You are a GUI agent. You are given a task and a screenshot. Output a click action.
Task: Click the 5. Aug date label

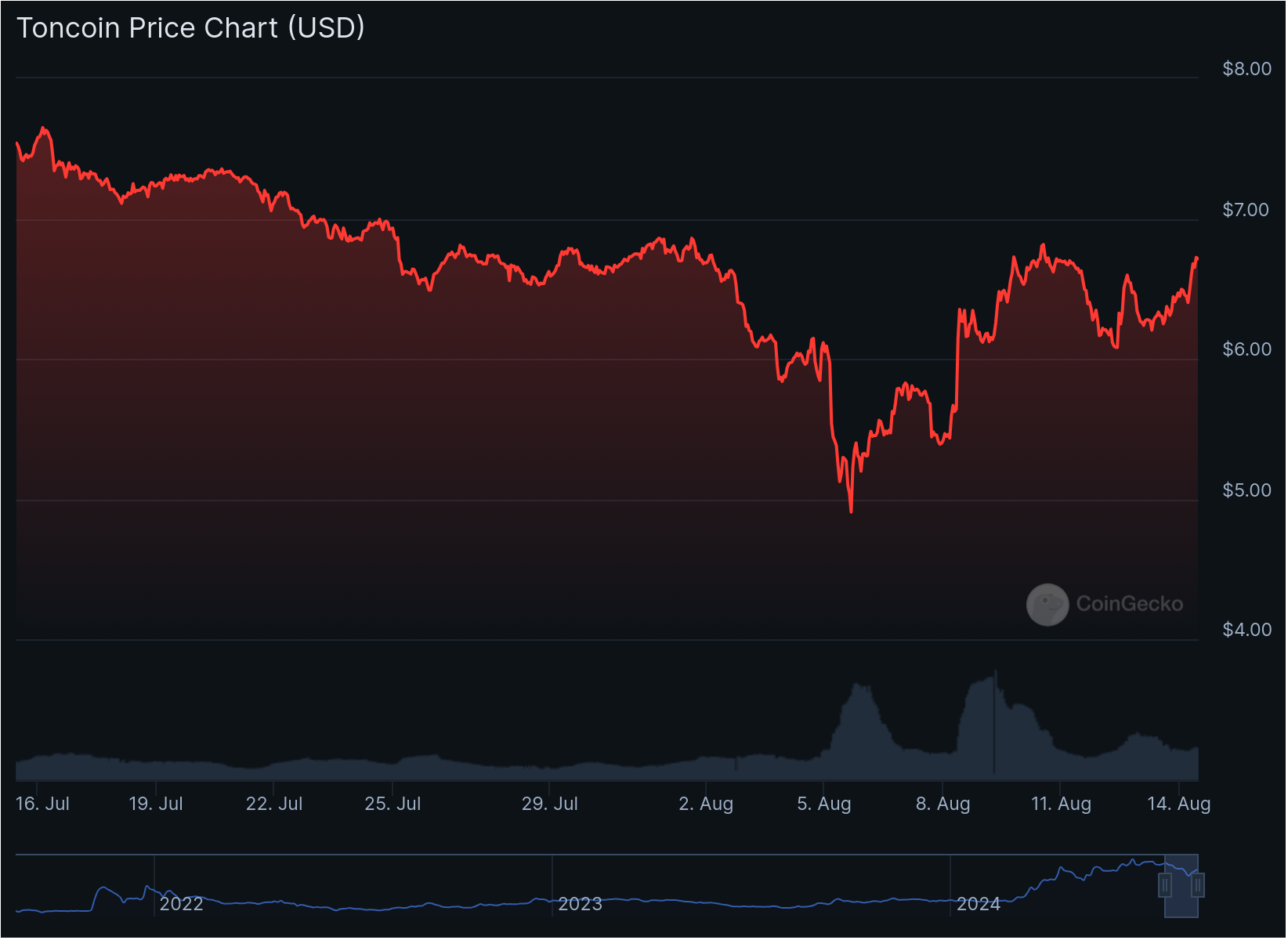pos(823,804)
